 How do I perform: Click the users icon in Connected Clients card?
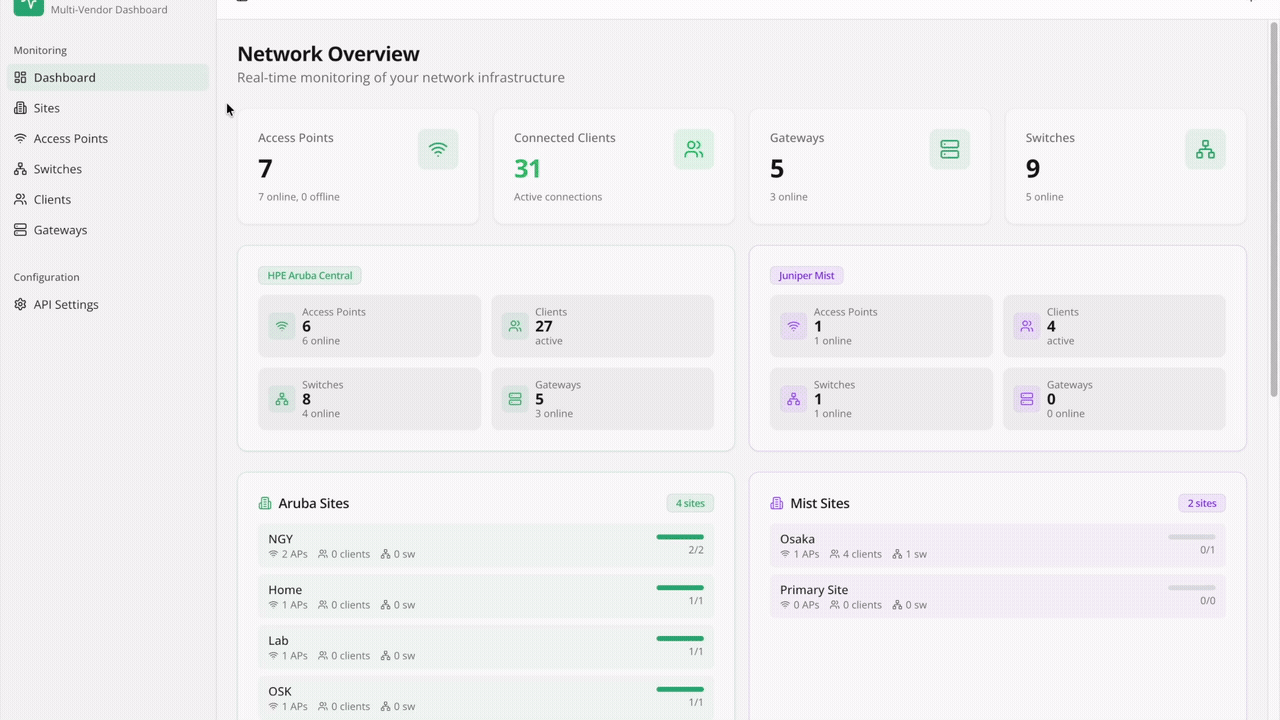[694, 150]
